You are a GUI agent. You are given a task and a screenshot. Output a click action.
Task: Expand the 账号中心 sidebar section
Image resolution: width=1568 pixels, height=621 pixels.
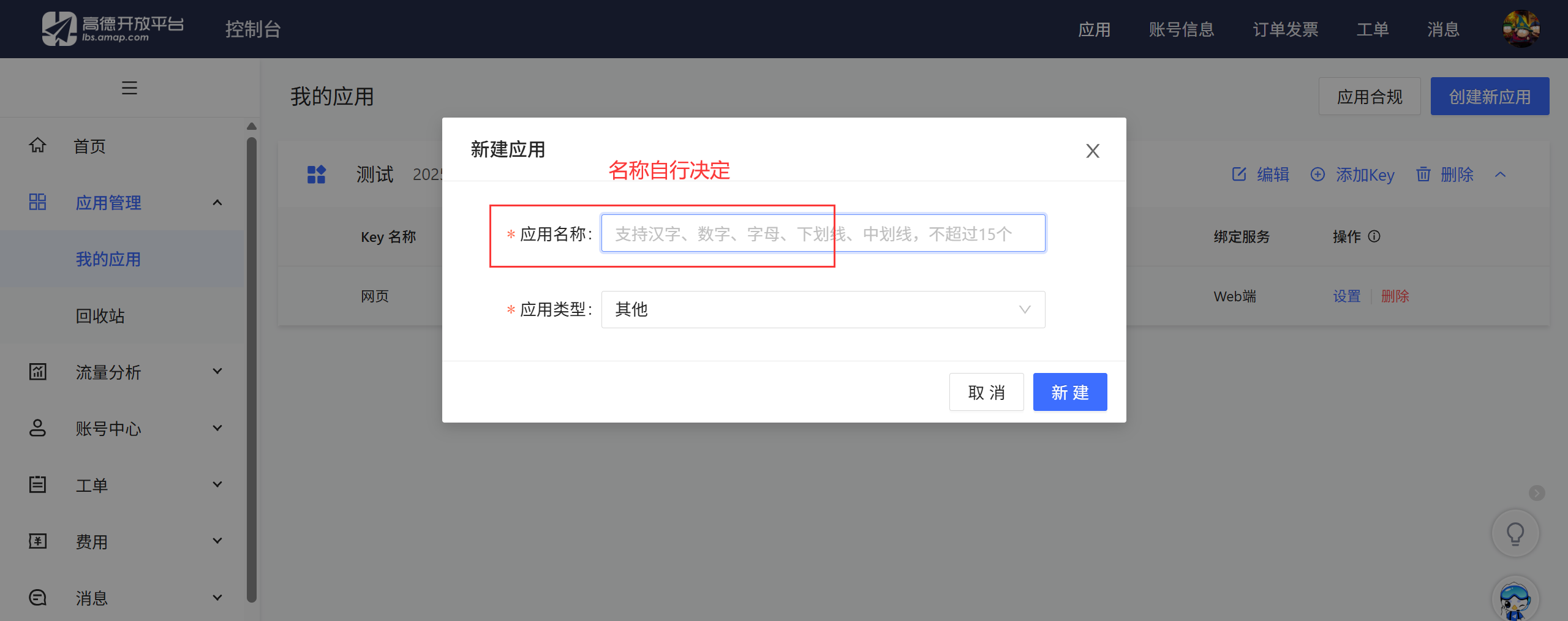[217, 428]
